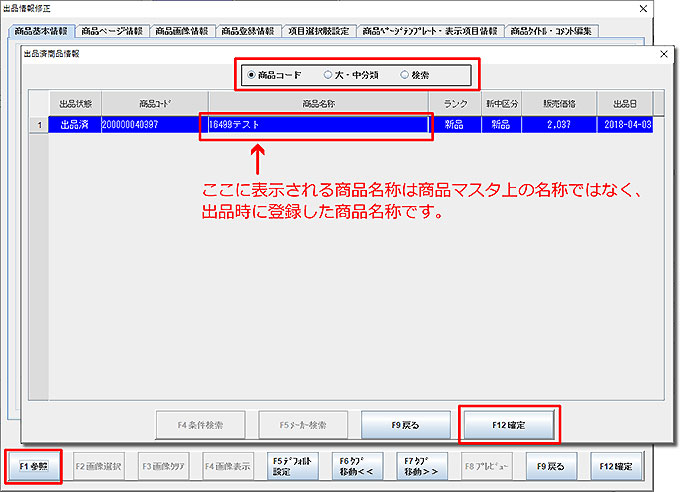Click F6 タブ移動<< button
The image size is (680, 492).
[x=357, y=466]
